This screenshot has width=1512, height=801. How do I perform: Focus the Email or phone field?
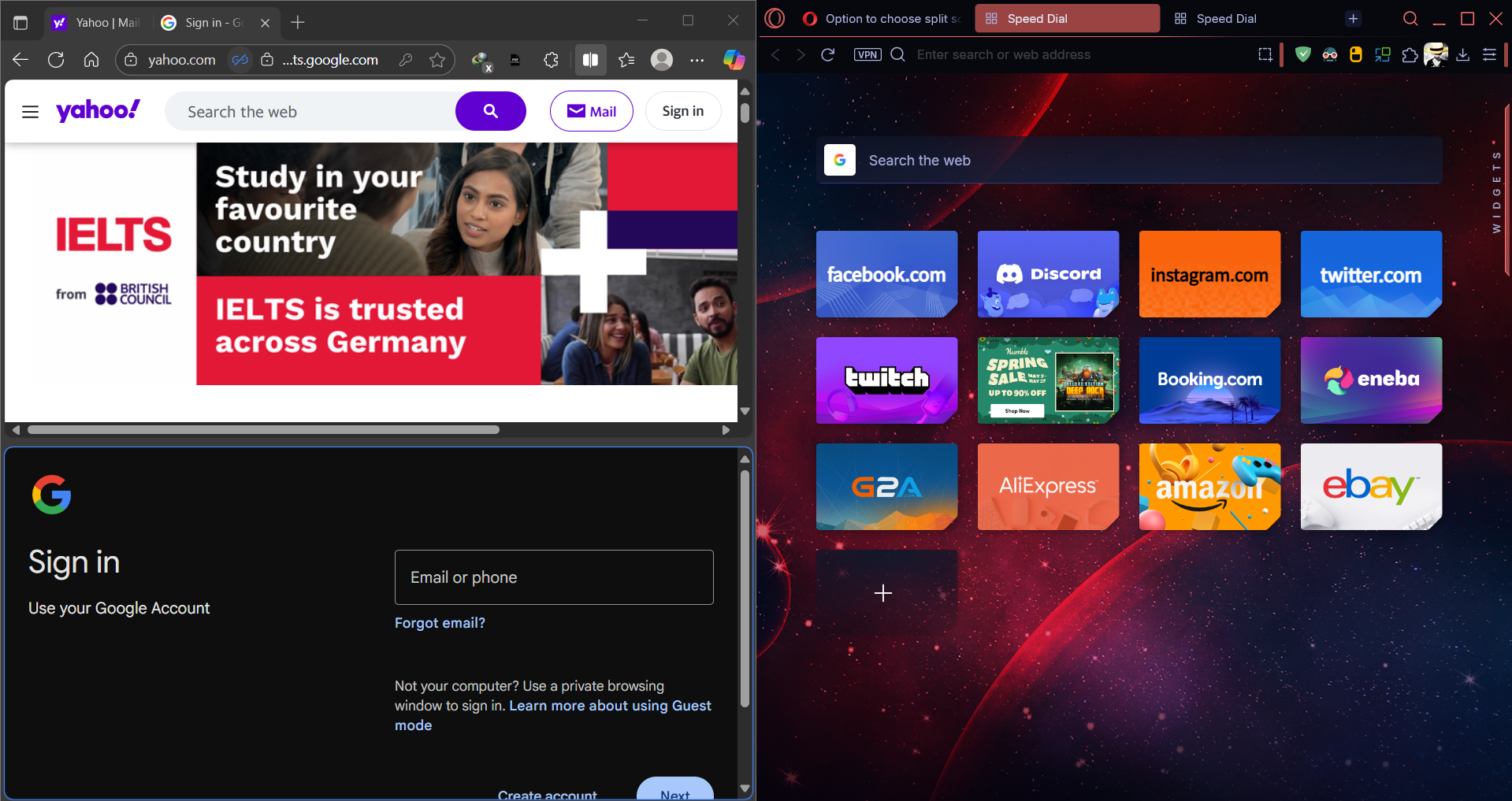click(554, 577)
